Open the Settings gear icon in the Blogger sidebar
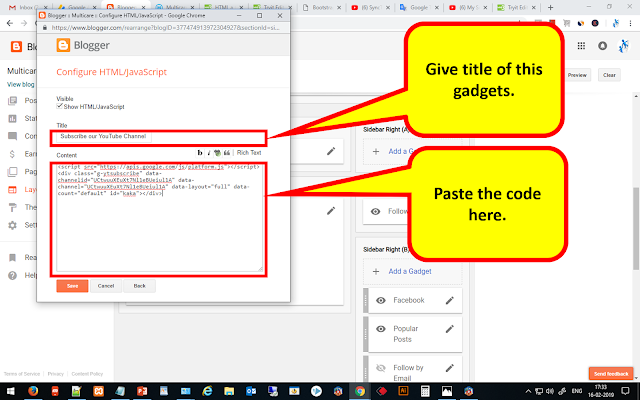Viewport: 640px width, 400px height. pyautogui.click(x=13, y=225)
